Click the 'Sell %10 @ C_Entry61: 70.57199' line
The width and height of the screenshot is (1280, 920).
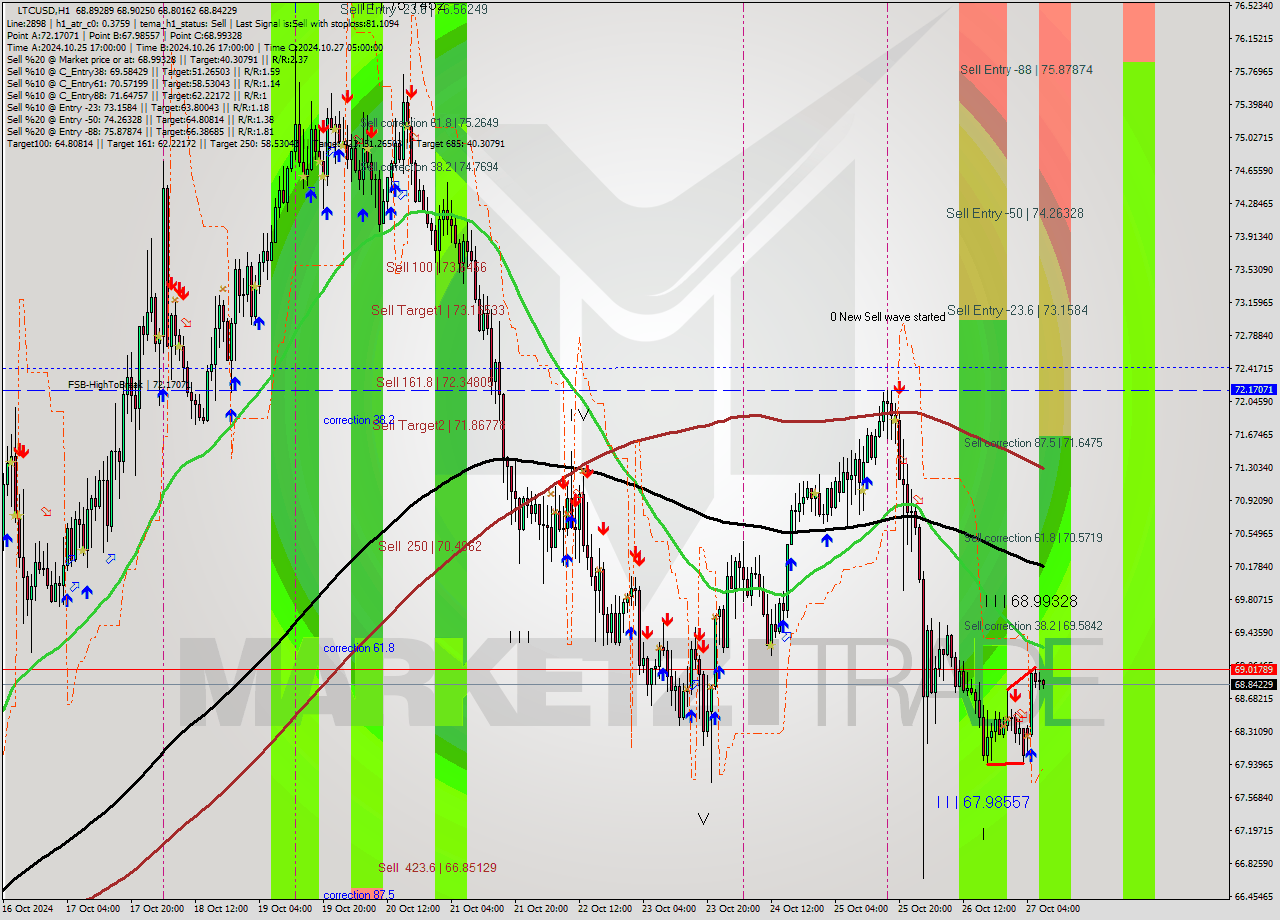(142, 84)
